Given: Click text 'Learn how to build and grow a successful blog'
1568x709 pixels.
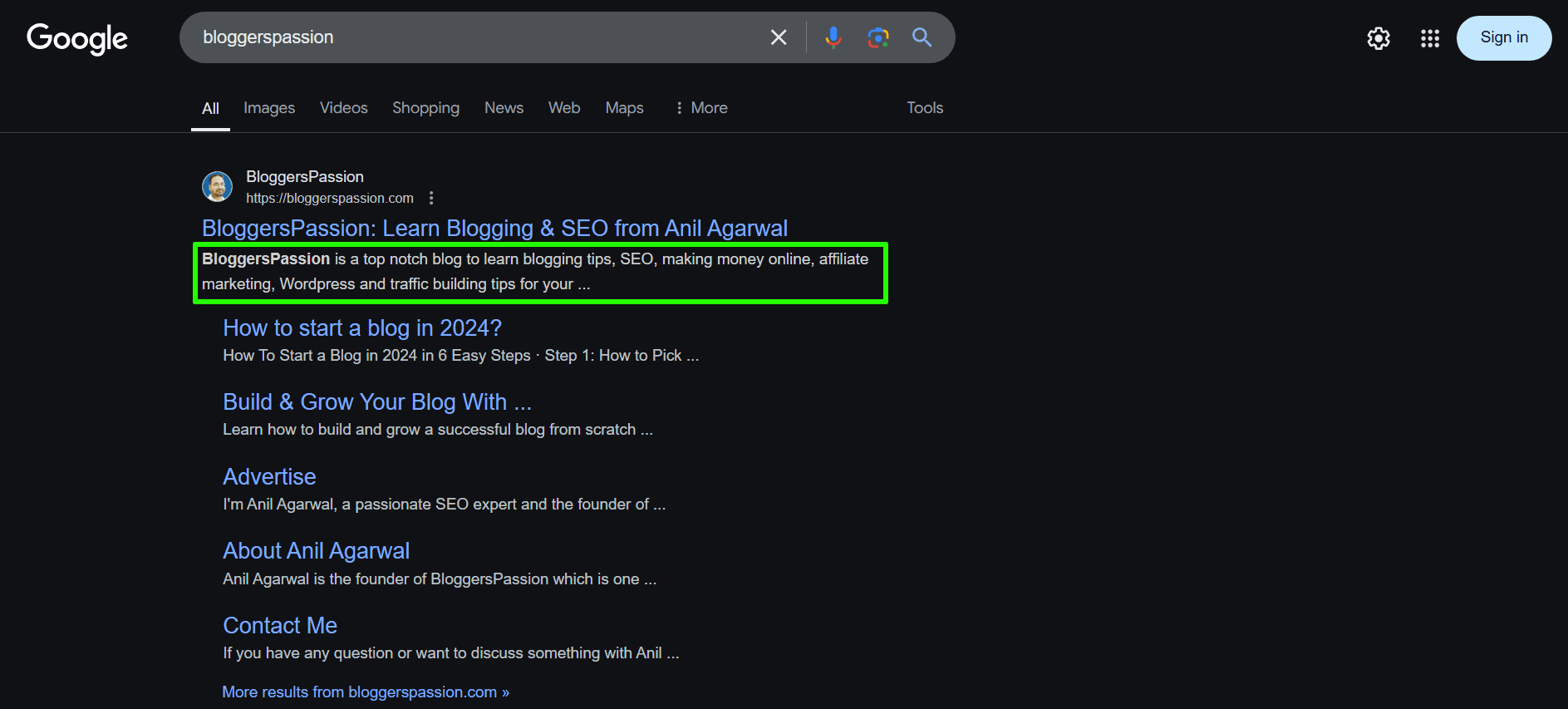Looking at the screenshot, I should coord(383,430).
